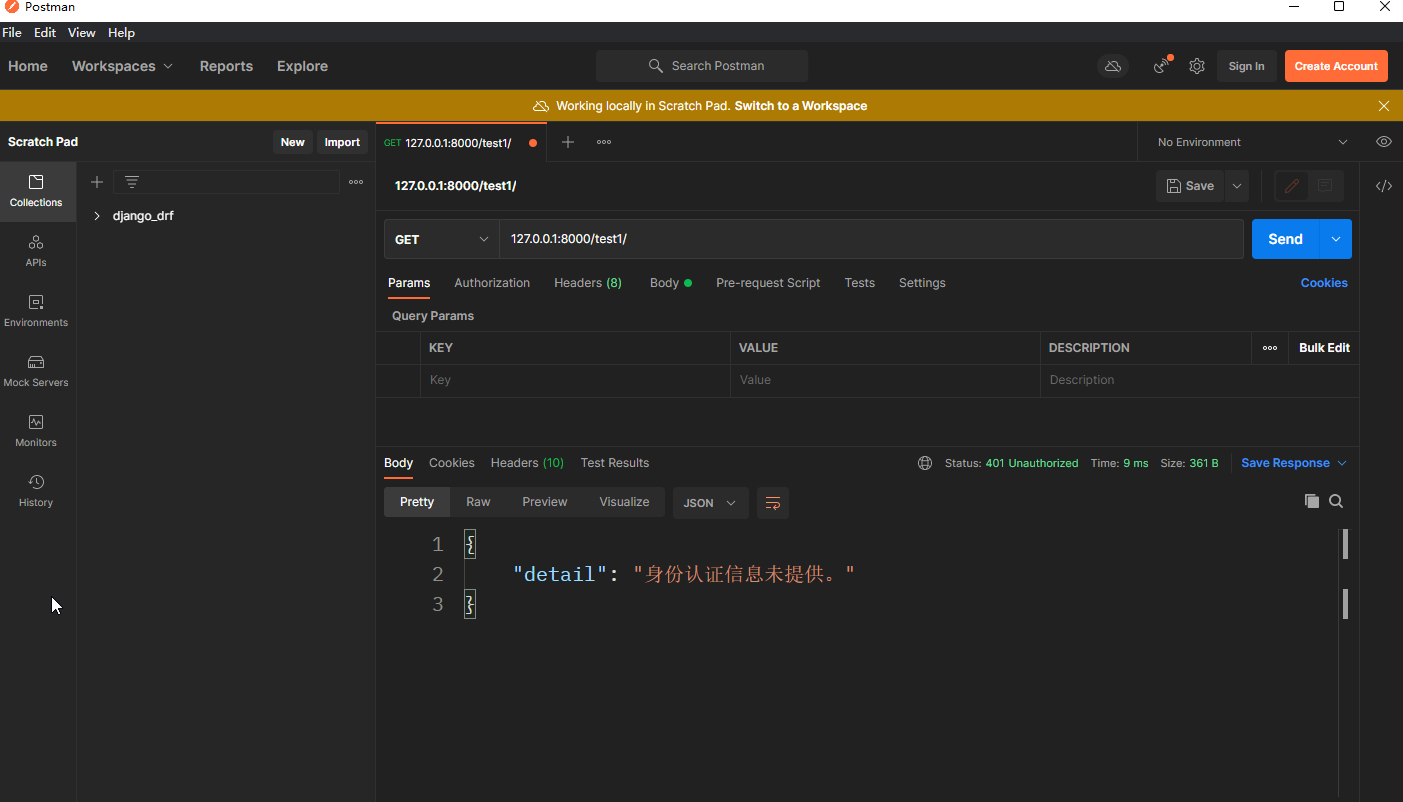Click the comments icon beside pencil
The width and height of the screenshot is (1403, 802).
click(1325, 186)
